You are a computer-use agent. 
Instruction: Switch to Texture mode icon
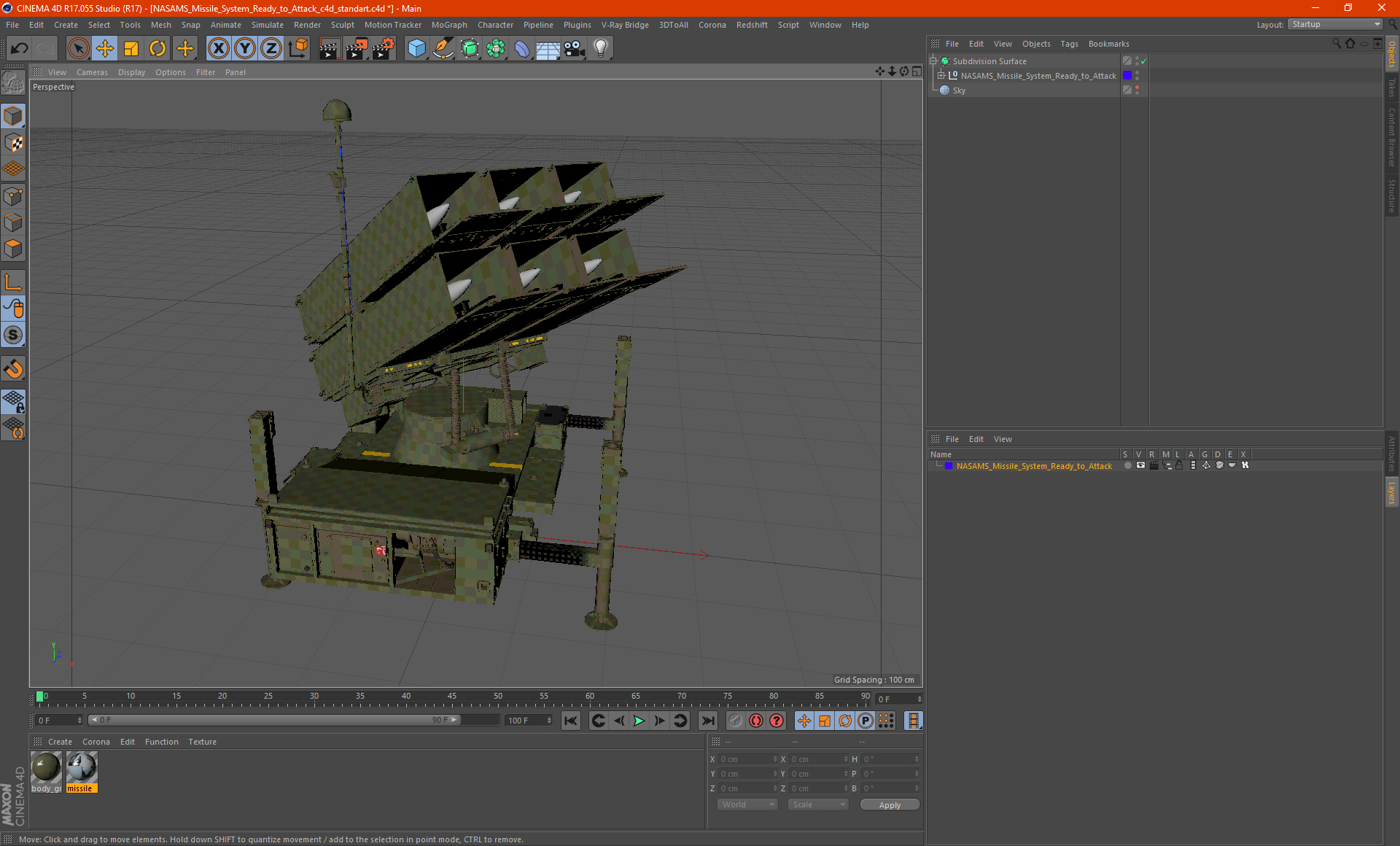[x=13, y=143]
